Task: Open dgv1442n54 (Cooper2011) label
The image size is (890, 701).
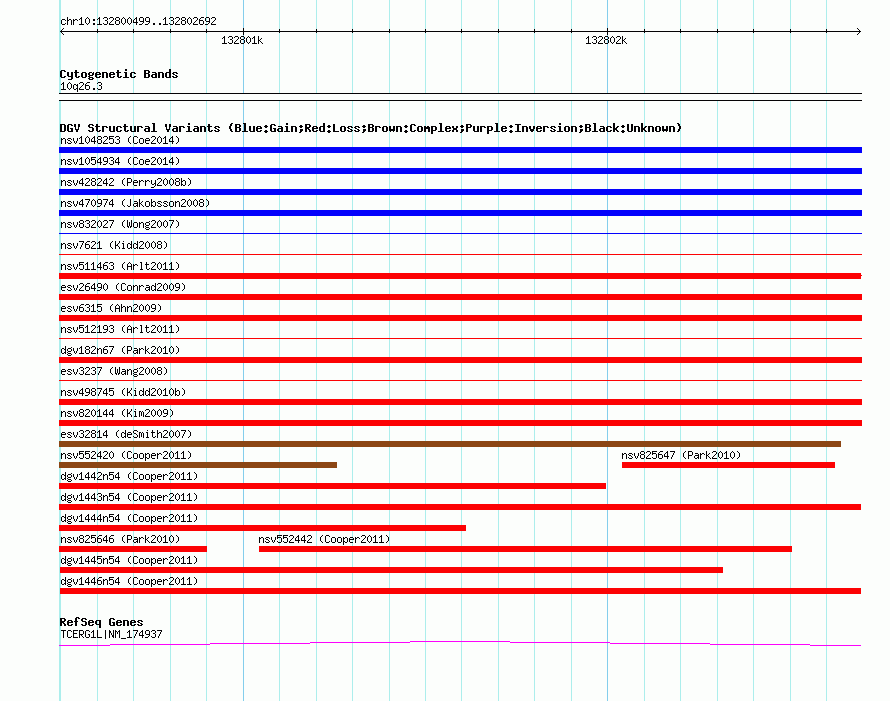Action: (129, 476)
